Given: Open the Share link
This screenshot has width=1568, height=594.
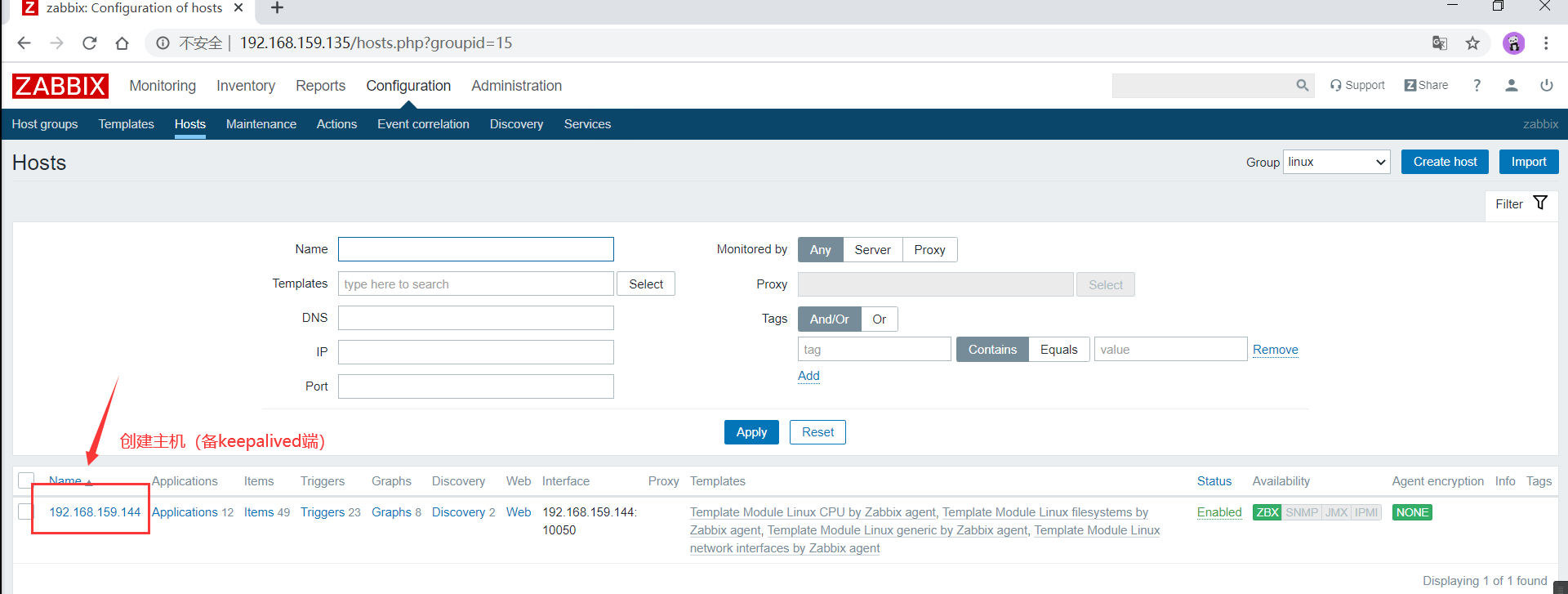Looking at the screenshot, I should (x=1426, y=85).
